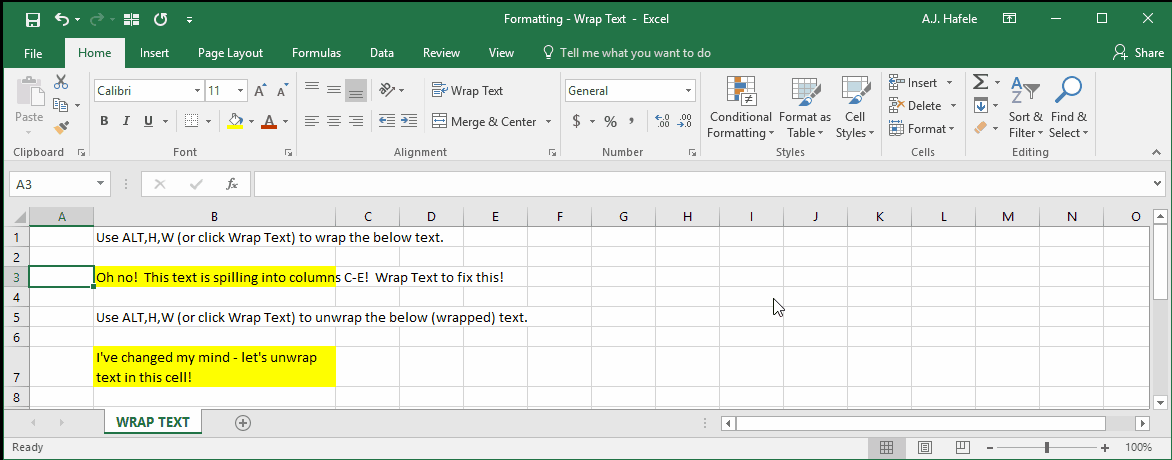Switch to the Review tab
The image size is (1172, 460).
[x=441, y=53]
